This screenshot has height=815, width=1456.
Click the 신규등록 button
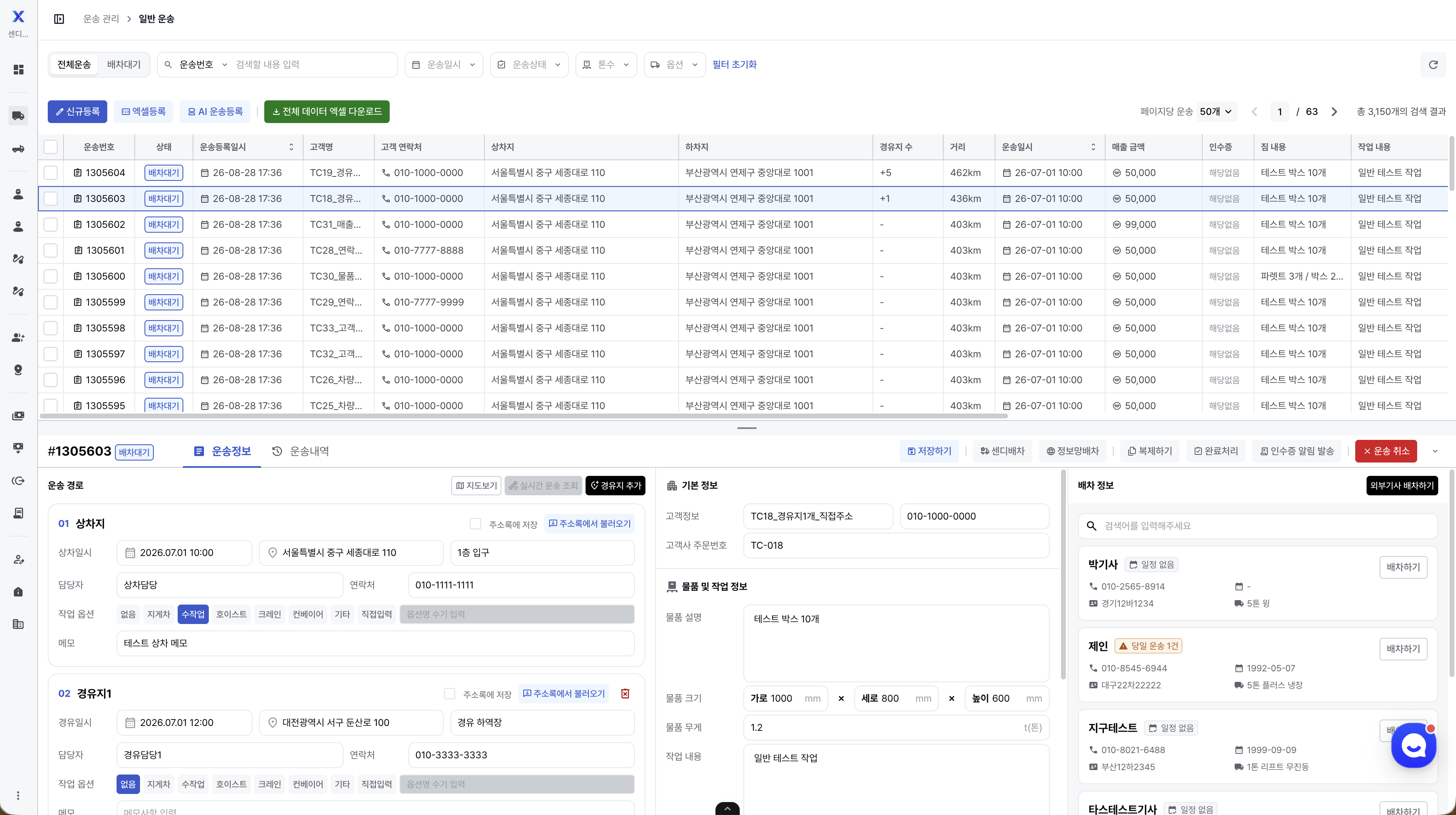(x=77, y=112)
